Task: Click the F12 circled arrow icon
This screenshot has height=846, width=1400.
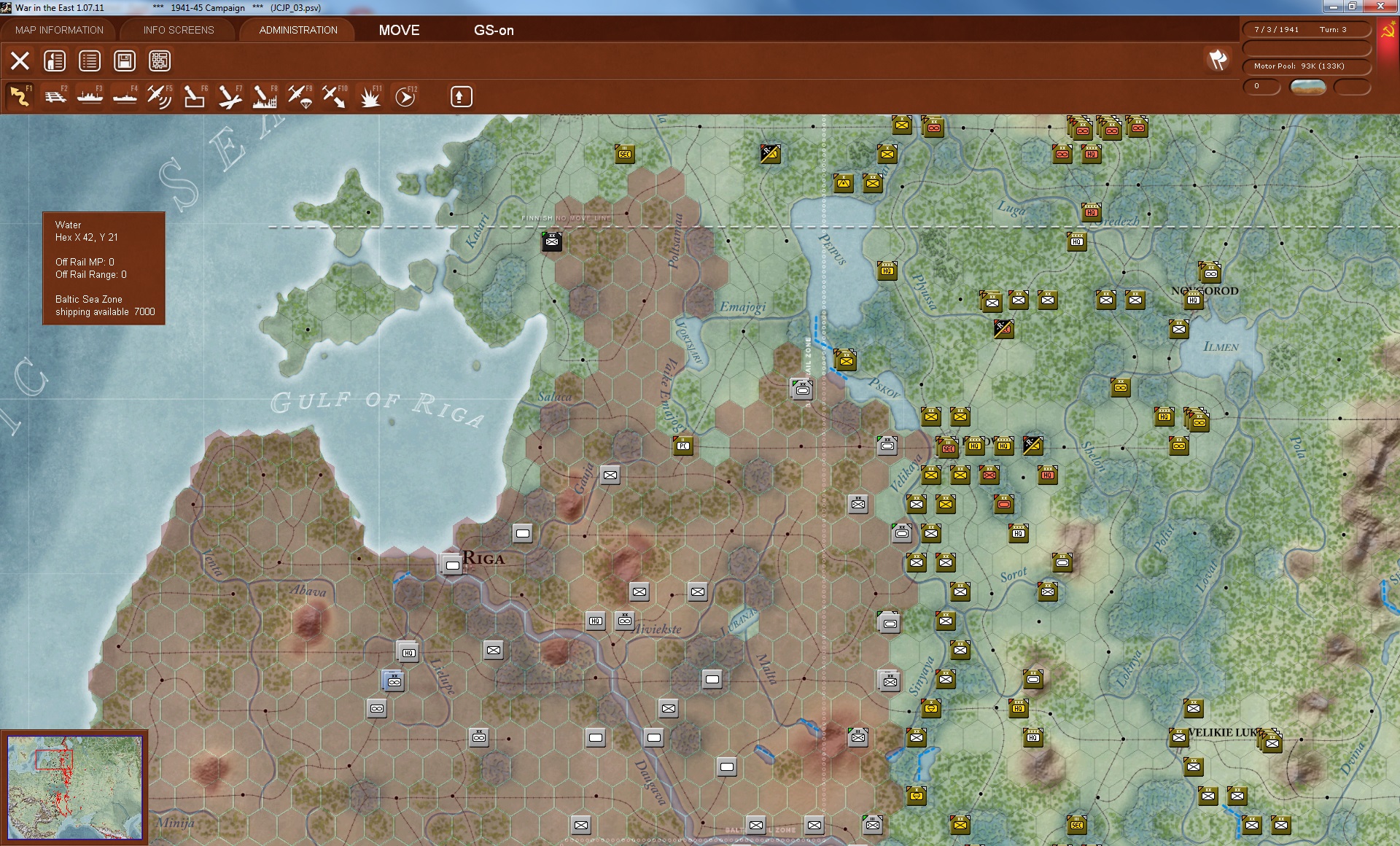Action: click(405, 96)
